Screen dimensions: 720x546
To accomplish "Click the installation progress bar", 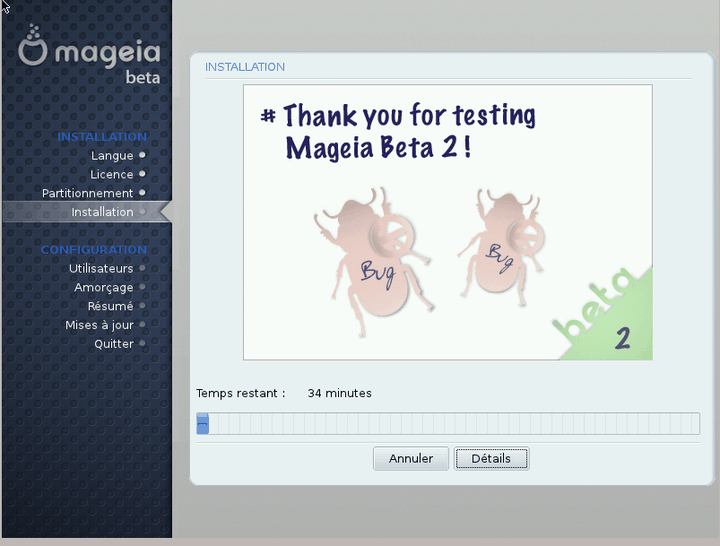I will [448, 423].
